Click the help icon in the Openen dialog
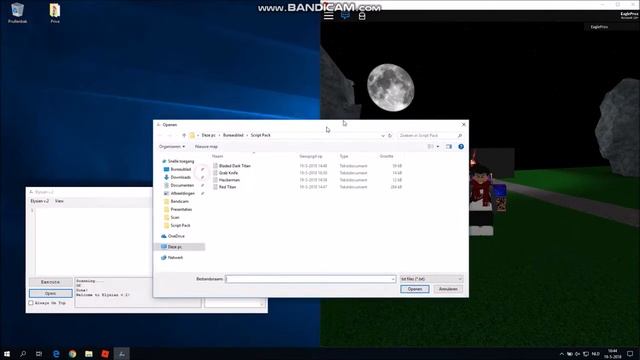 [x=461, y=147]
